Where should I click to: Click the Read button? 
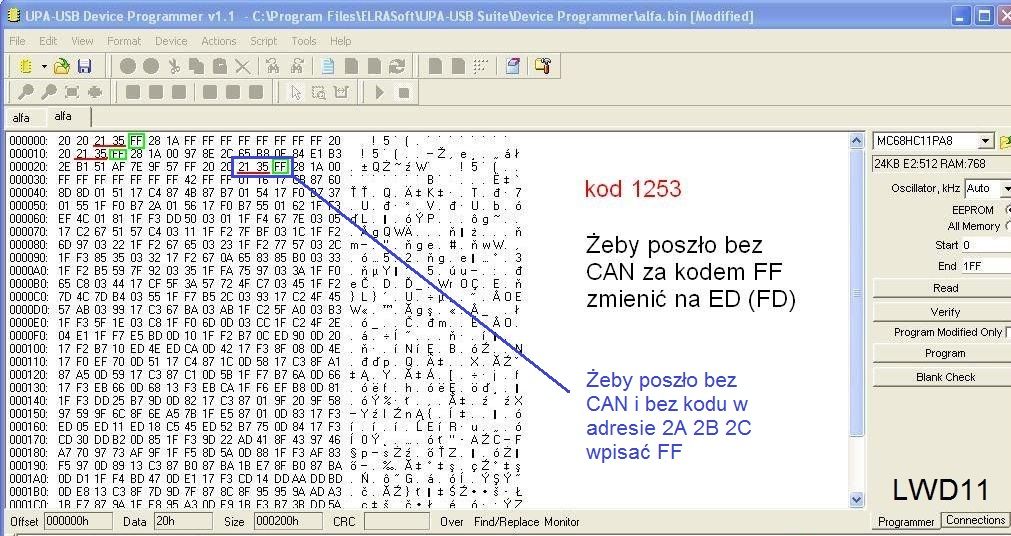pos(945,288)
